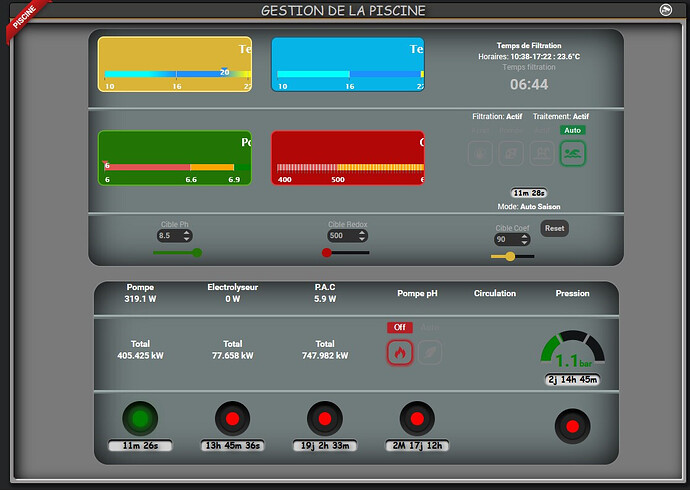Click the green Cible Ph slider handle
The image size is (690, 490).
197,253
